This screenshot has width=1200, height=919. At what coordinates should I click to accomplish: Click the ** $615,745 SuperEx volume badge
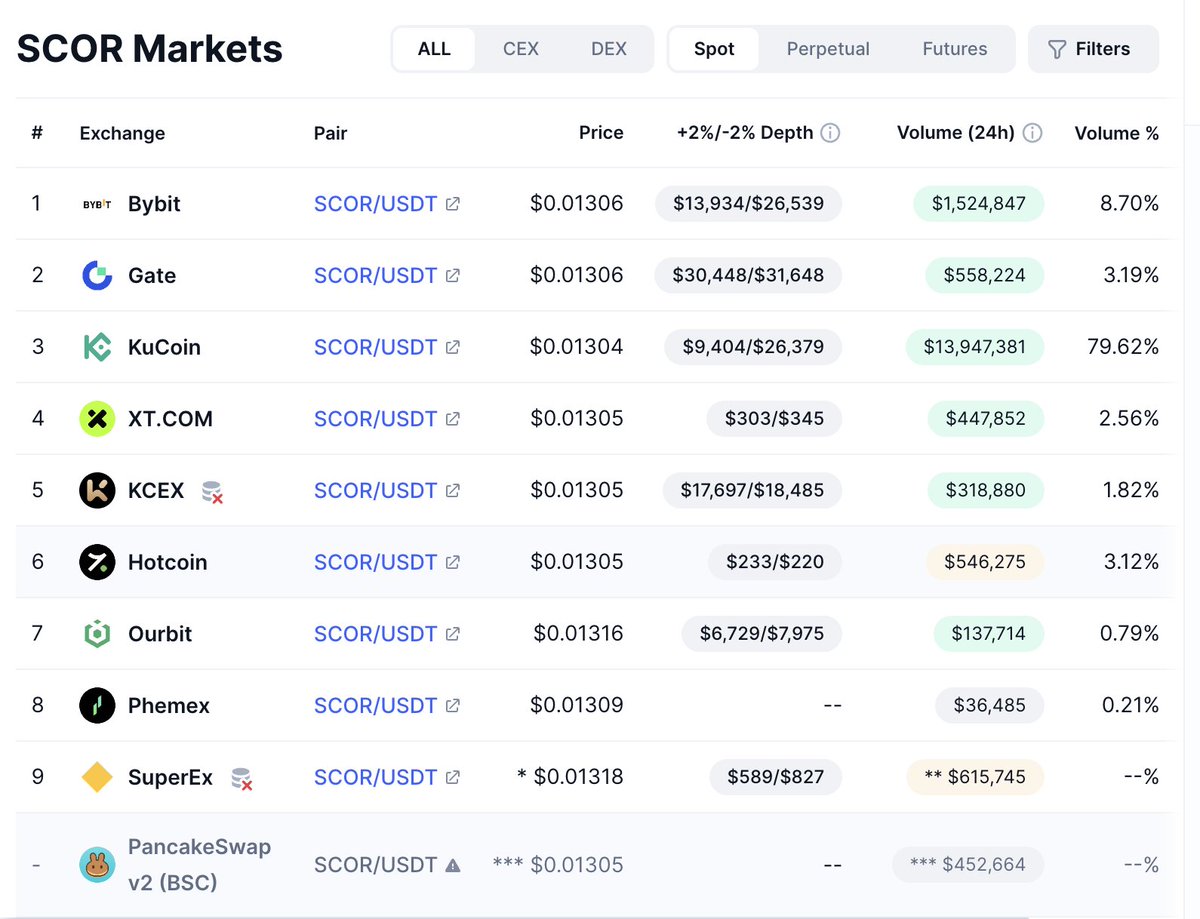(x=975, y=777)
